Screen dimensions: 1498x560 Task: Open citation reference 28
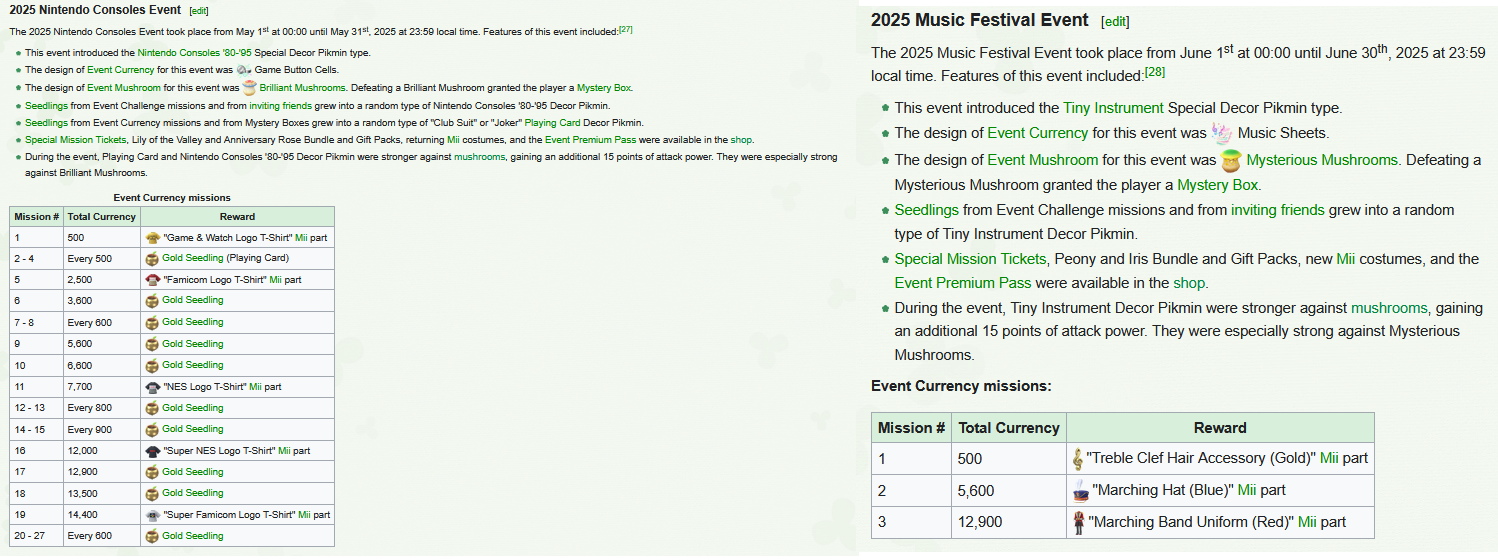coord(1155,72)
